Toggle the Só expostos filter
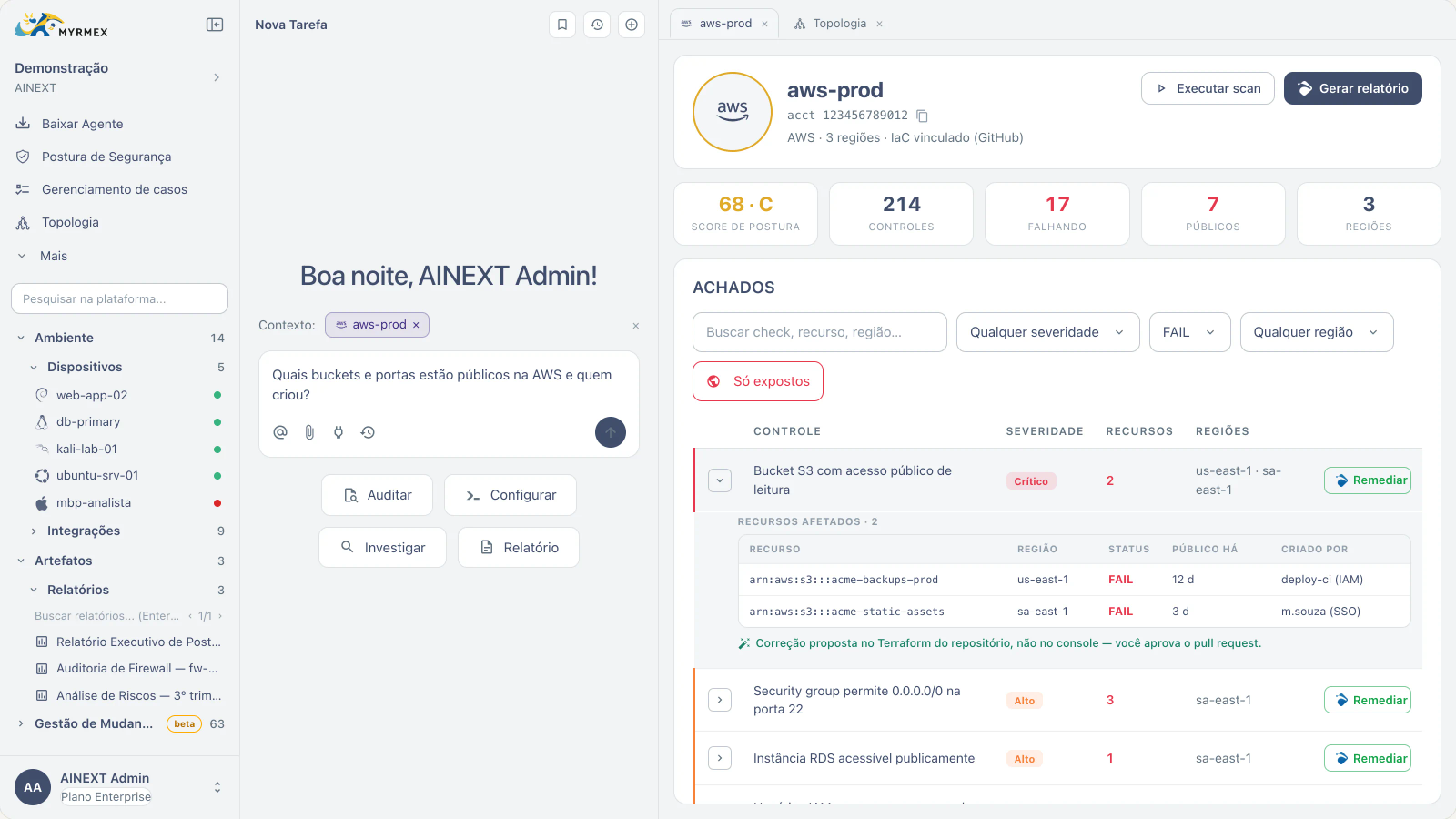Viewport: 1456px width, 819px height. click(758, 381)
